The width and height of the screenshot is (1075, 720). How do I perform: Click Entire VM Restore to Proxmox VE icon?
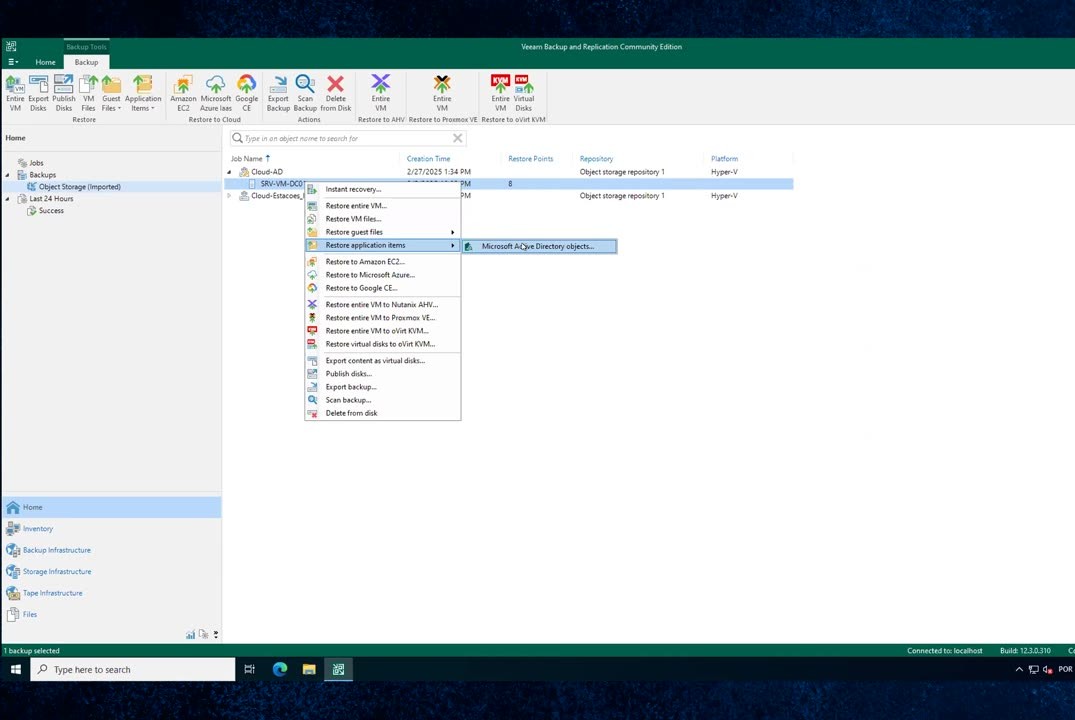coord(442,93)
